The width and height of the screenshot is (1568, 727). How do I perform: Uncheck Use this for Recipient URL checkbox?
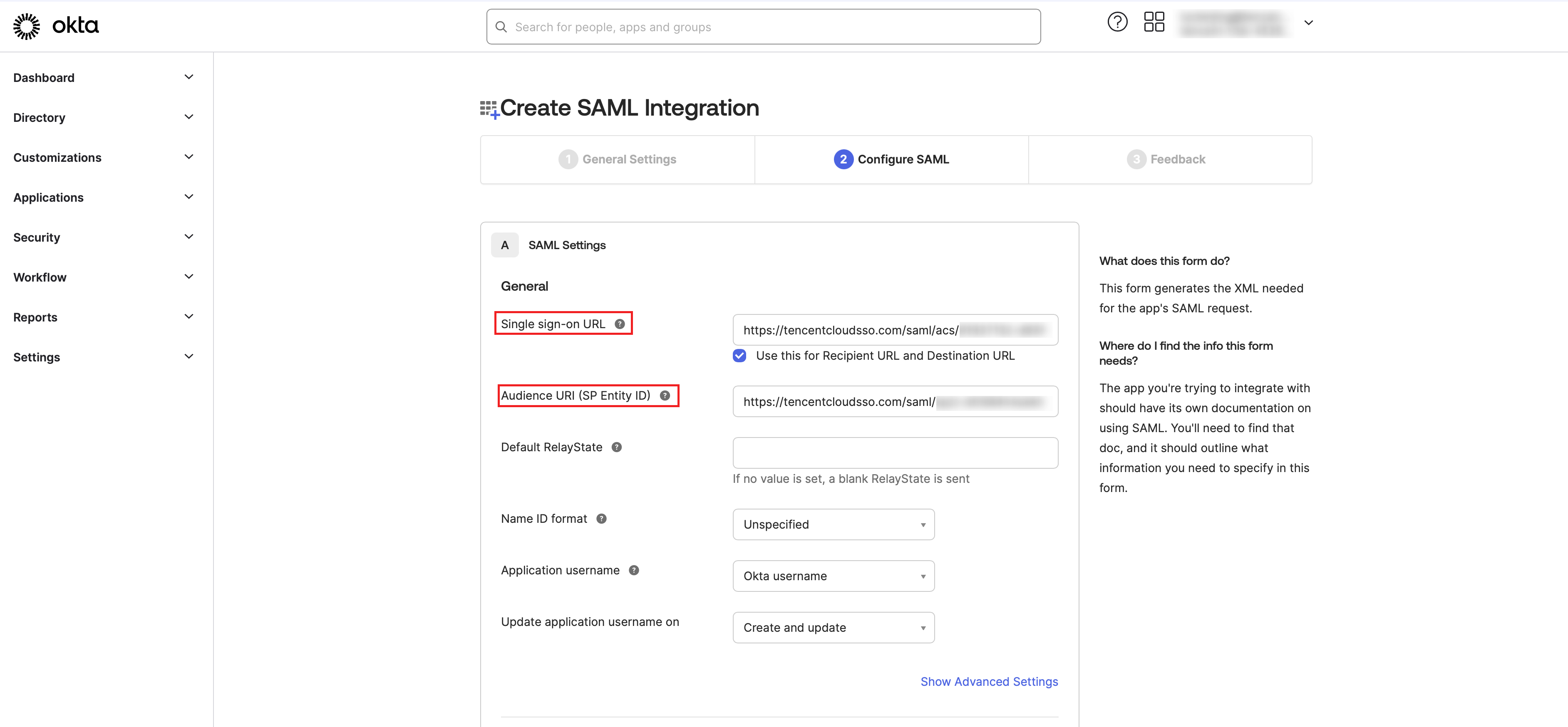pos(739,356)
